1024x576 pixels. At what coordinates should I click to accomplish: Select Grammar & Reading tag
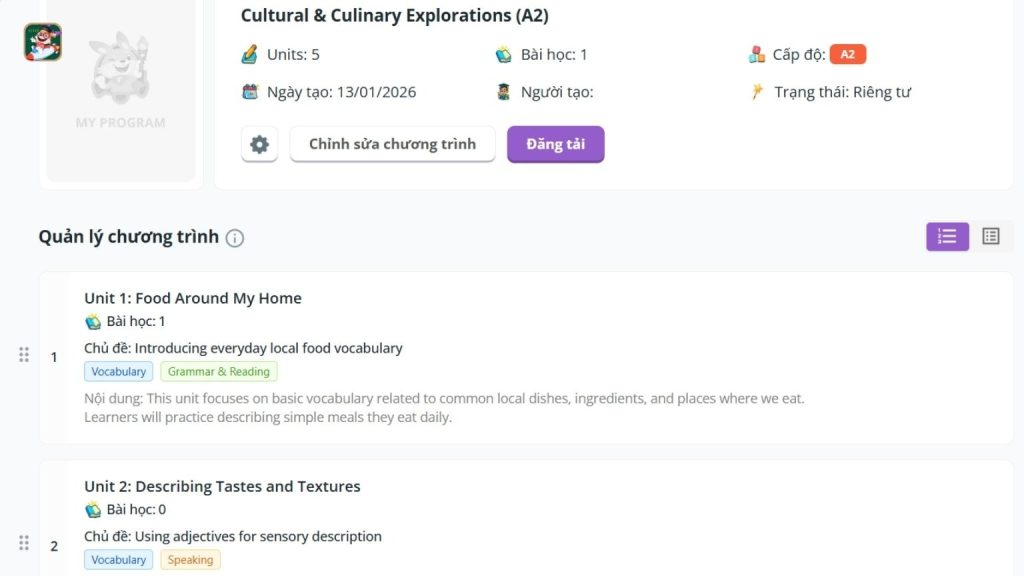point(218,372)
